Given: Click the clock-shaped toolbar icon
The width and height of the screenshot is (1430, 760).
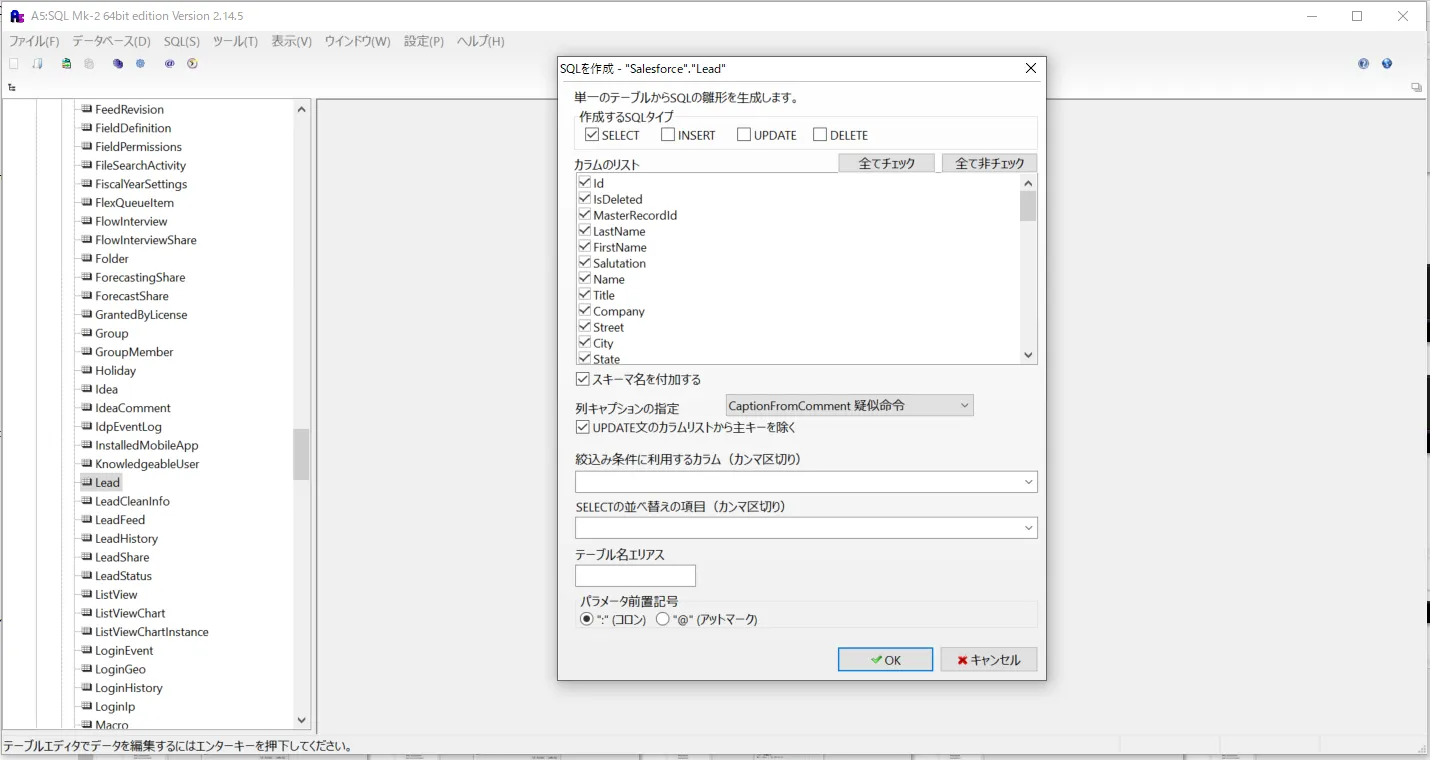Looking at the screenshot, I should pos(192,63).
